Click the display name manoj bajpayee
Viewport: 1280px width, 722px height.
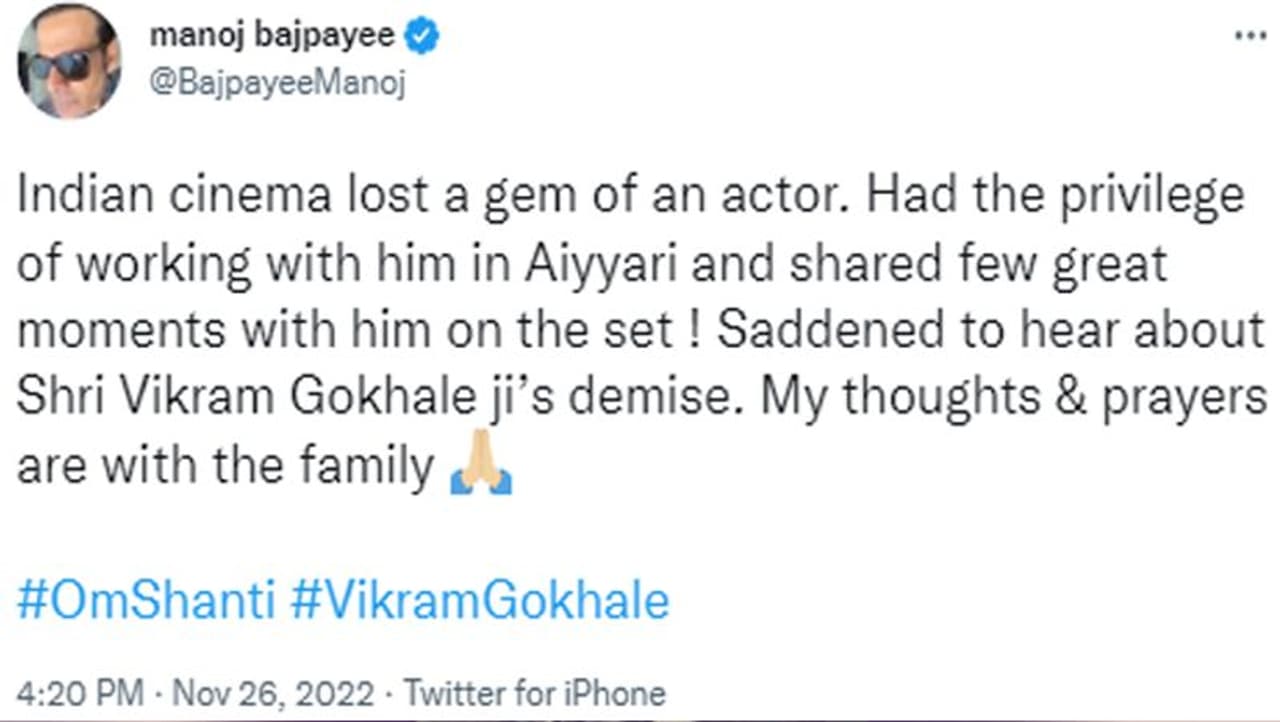point(274,38)
